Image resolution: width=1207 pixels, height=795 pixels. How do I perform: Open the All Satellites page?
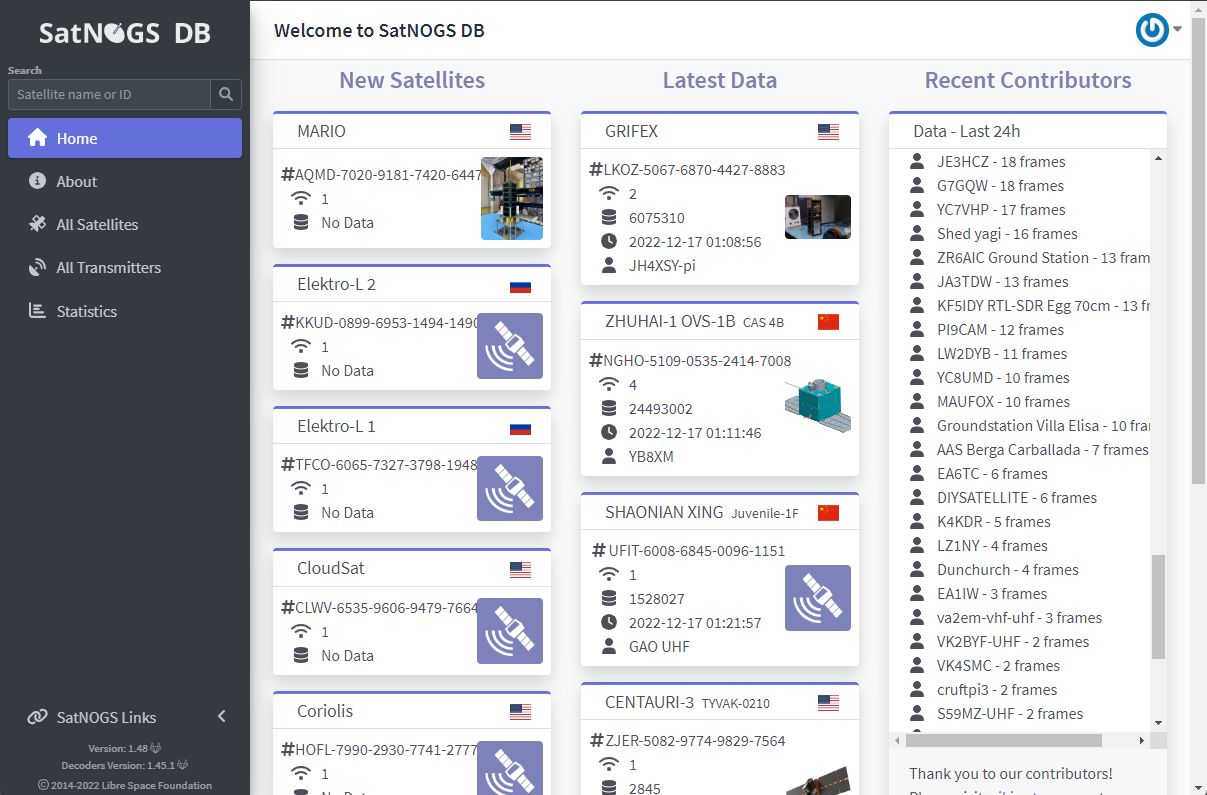97,224
